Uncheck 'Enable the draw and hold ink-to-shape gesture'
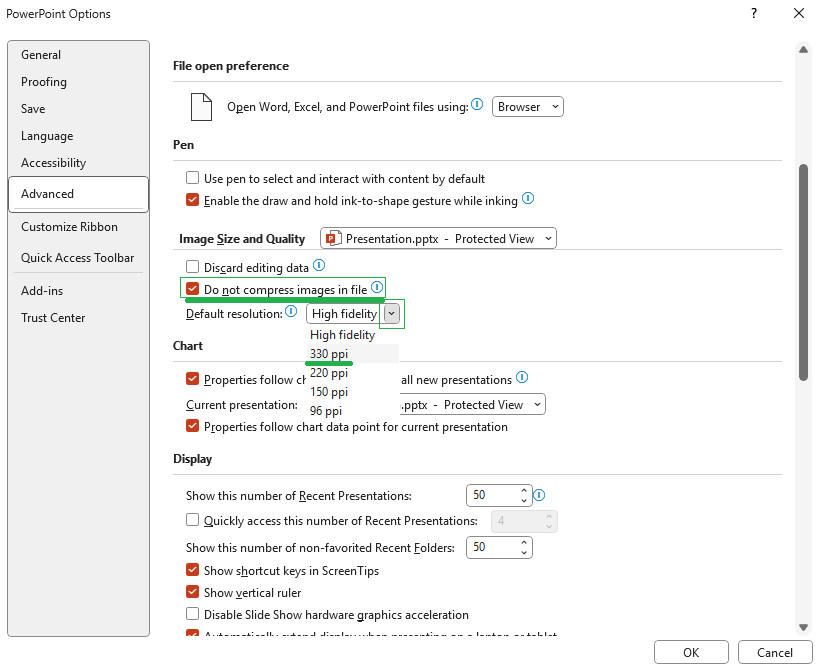Viewport: 819px width, 668px height. click(x=193, y=200)
